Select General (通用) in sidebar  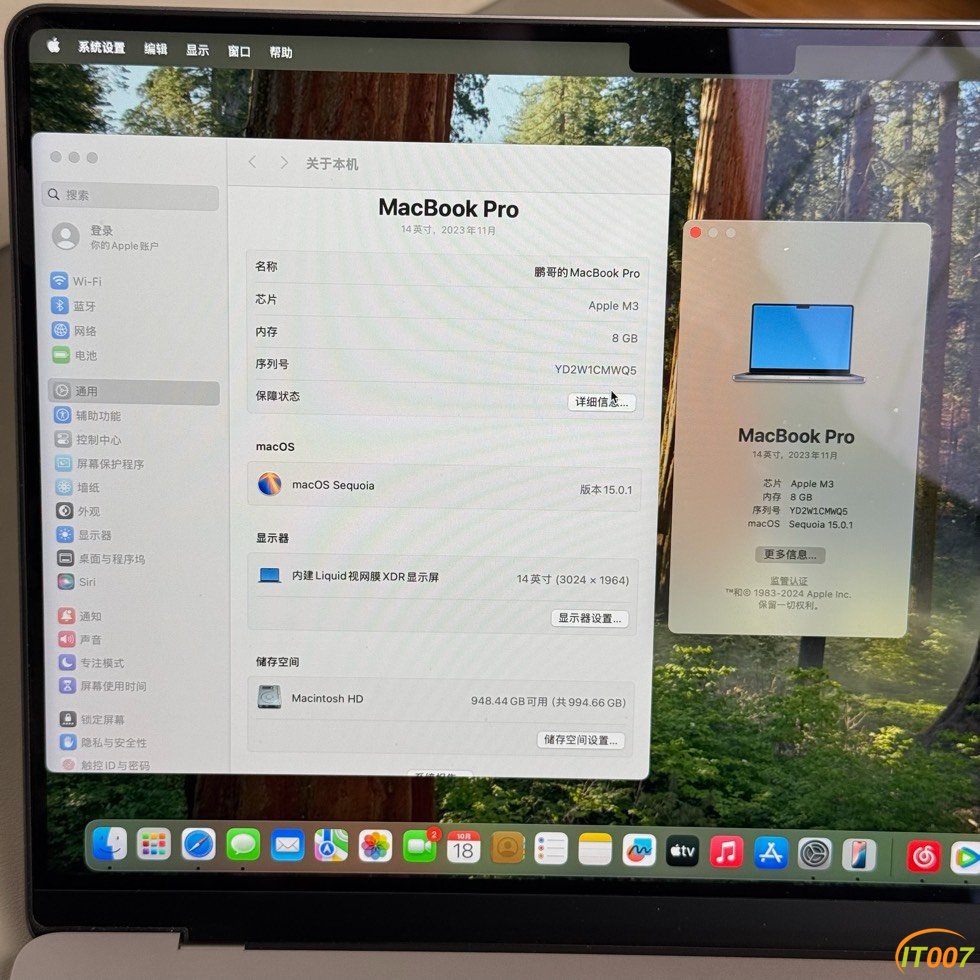pyautogui.click(x=134, y=391)
